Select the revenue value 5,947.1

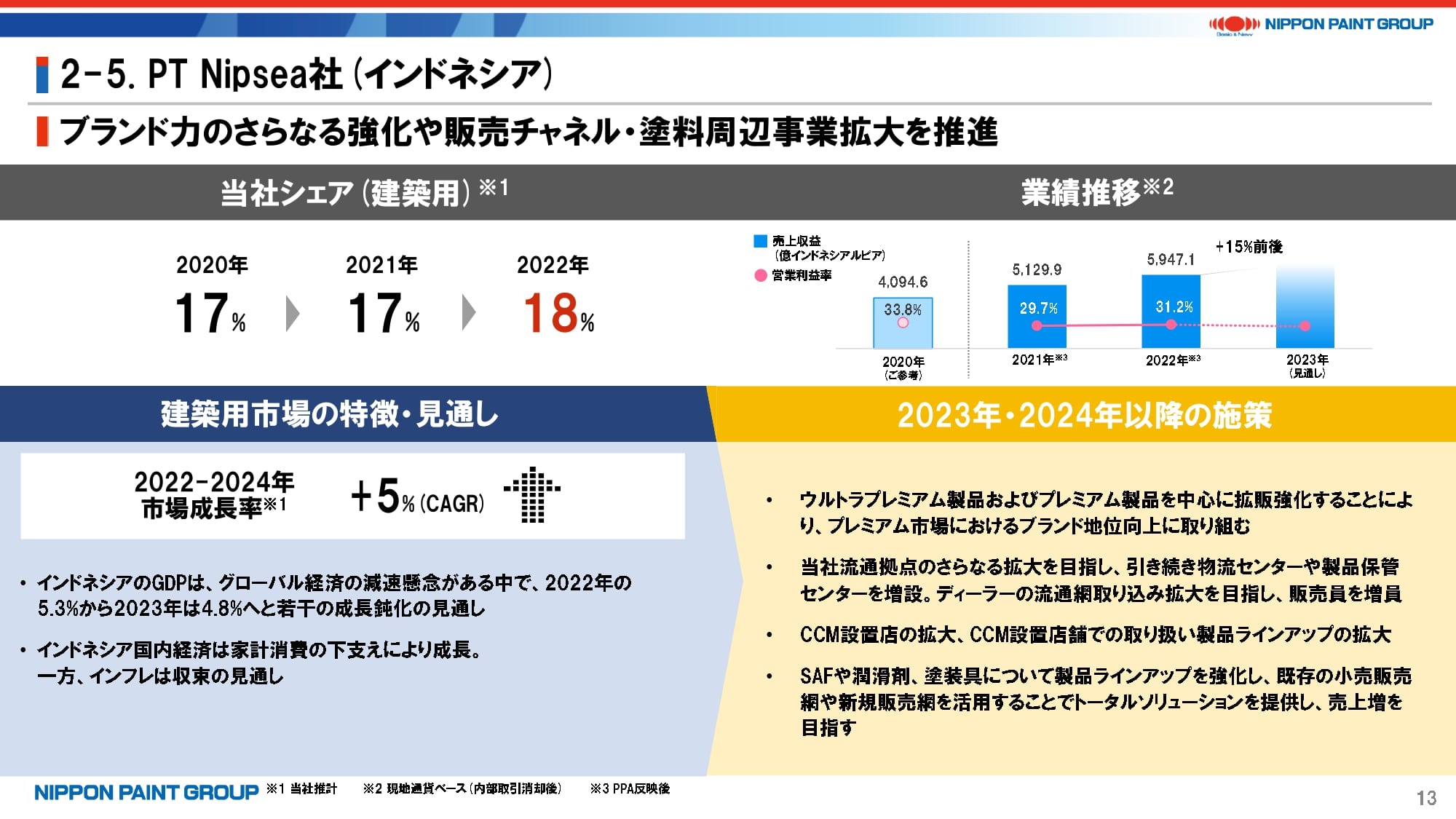(x=1171, y=260)
